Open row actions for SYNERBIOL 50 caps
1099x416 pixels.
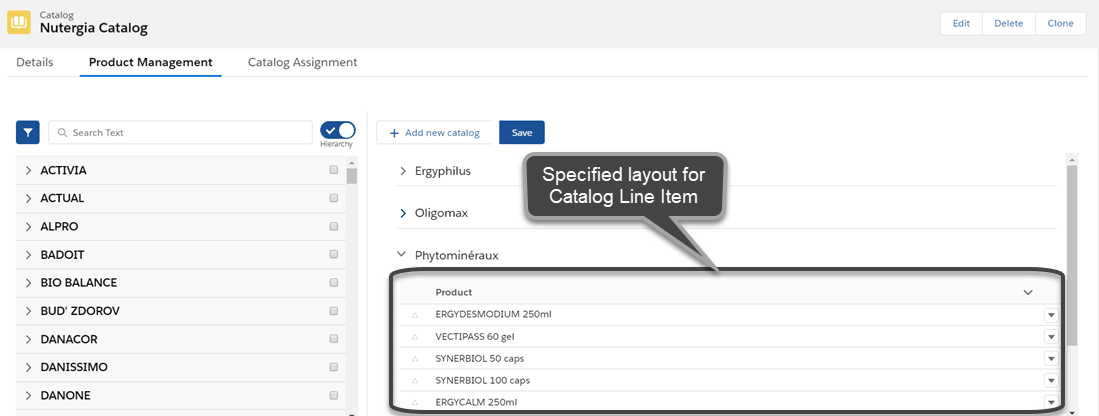tap(1051, 359)
